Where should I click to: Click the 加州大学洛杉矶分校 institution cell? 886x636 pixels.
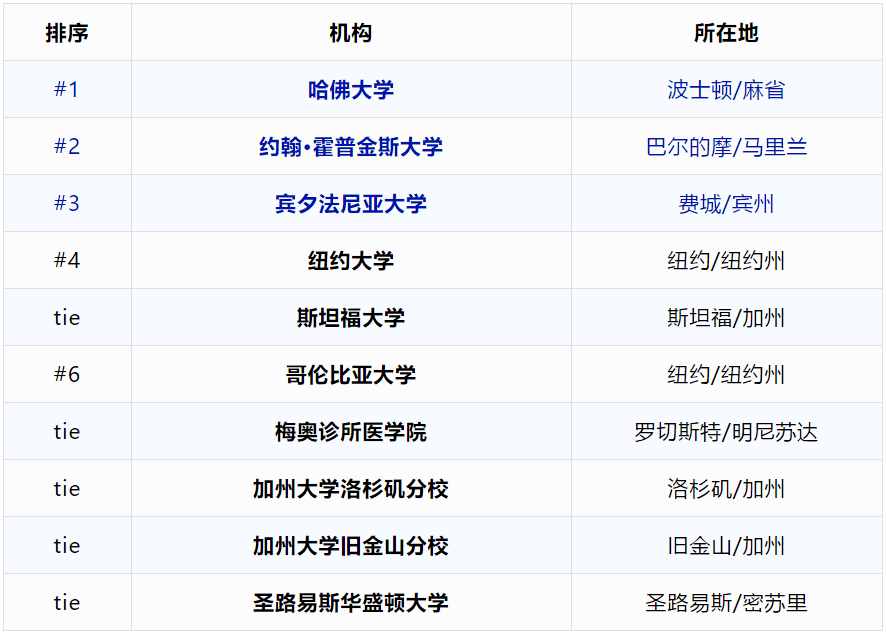pyautogui.click(x=351, y=489)
